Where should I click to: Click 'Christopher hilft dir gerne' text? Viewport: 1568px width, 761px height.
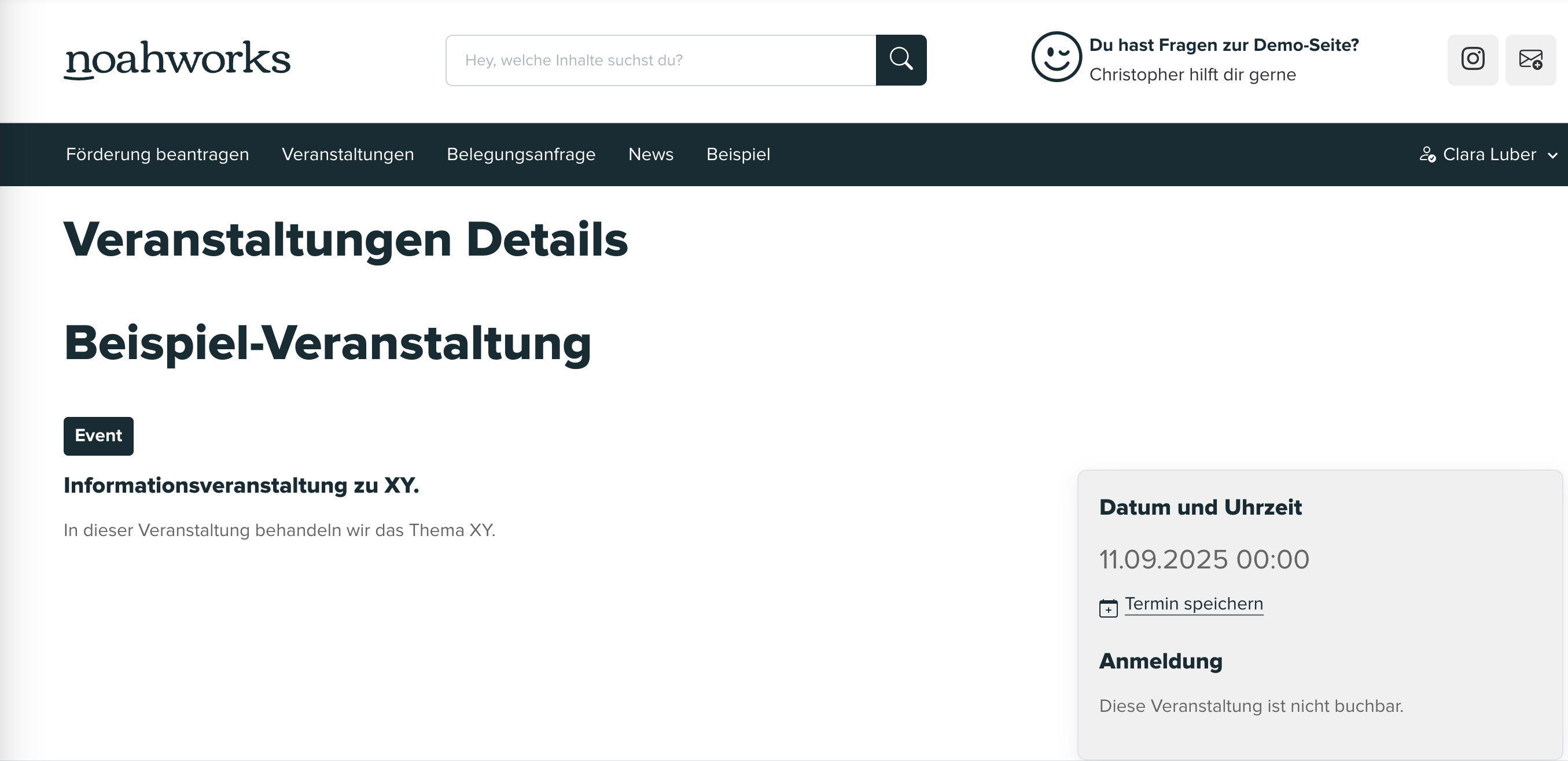click(1192, 74)
